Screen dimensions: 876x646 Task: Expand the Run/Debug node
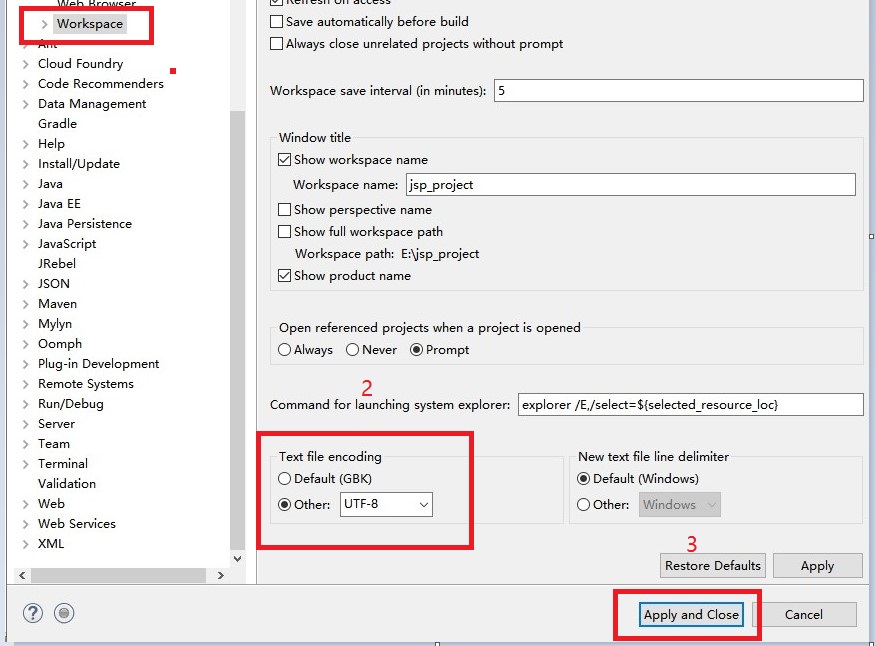click(x=26, y=405)
